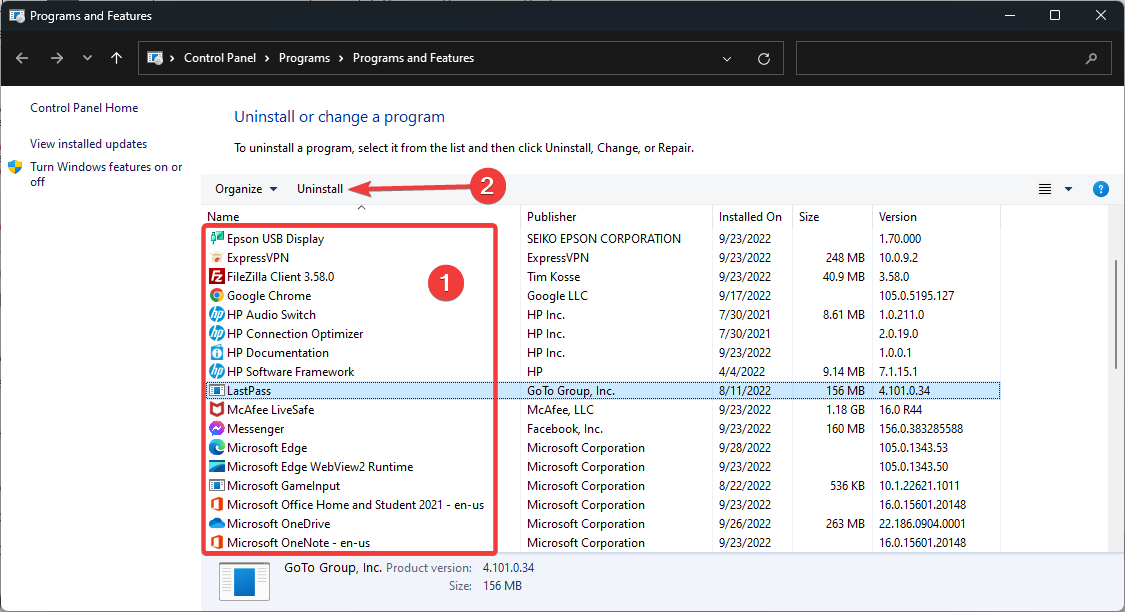Turn Windows features on or off

click(x=106, y=174)
